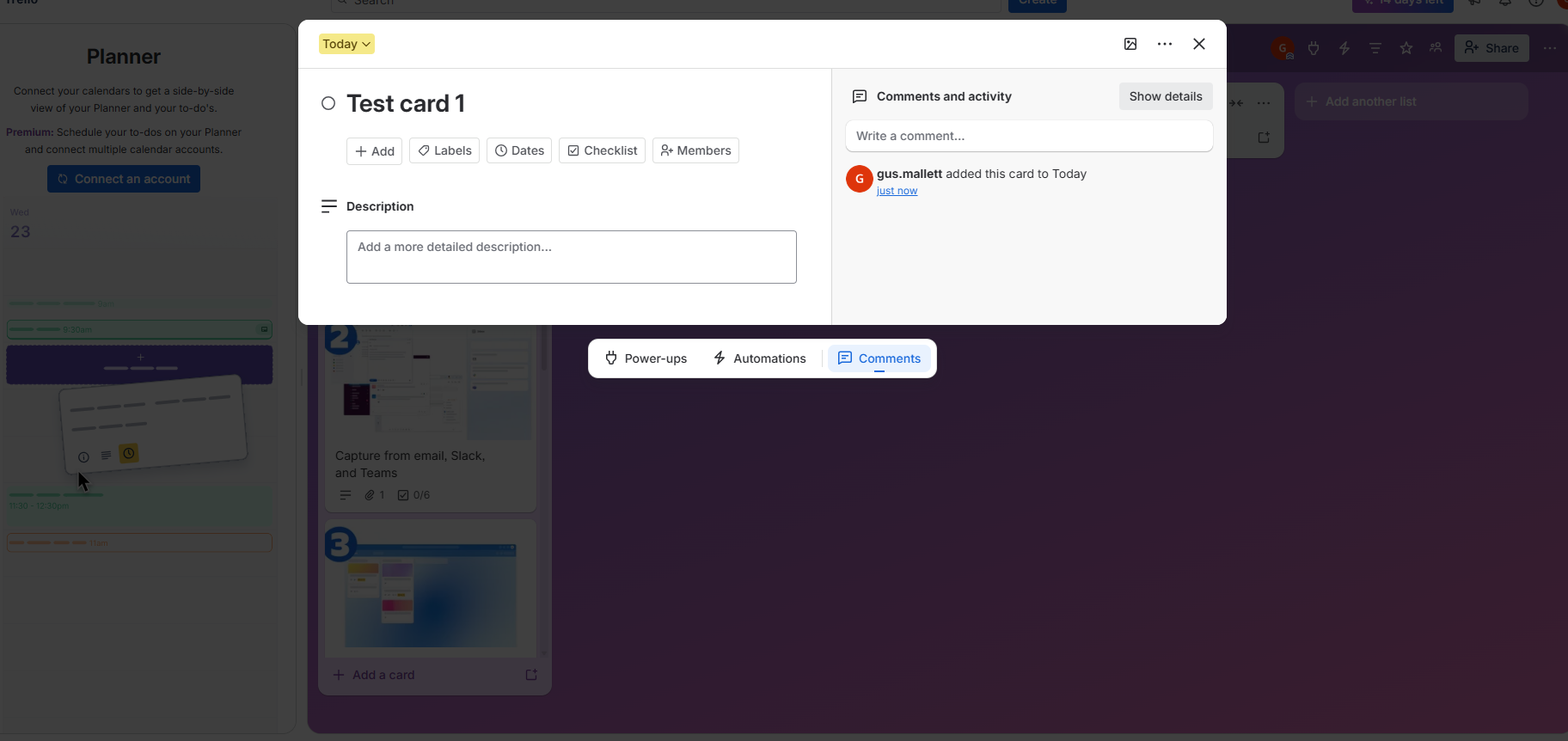
Task: Click the detailed description text box
Action: tap(572, 257)
